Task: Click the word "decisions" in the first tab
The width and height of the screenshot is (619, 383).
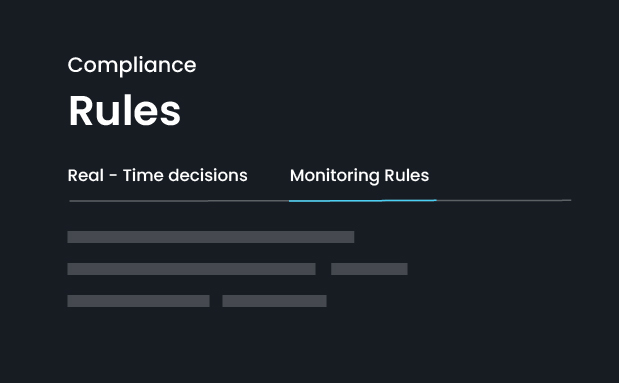Action: (208, 175)
